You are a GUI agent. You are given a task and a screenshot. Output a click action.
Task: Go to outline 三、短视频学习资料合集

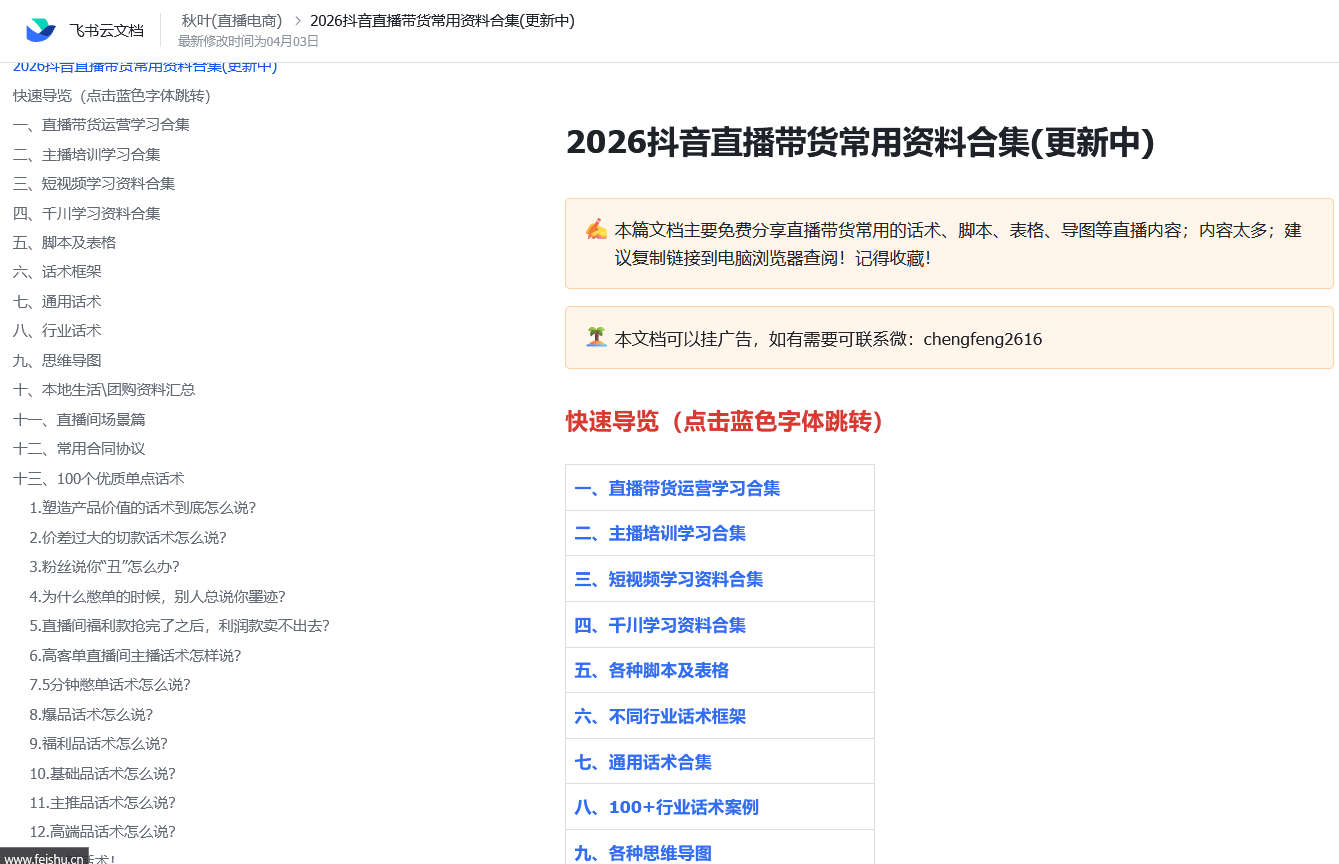tap(94, 184)
